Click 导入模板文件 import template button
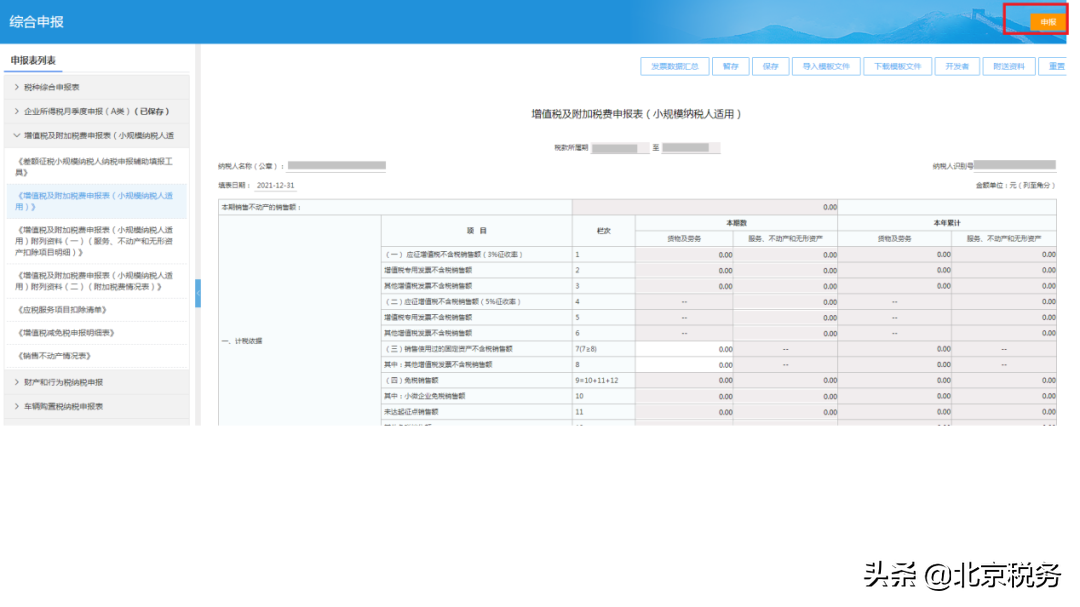1080x607 pixels. pyautogui.click(x=826, y=67)
